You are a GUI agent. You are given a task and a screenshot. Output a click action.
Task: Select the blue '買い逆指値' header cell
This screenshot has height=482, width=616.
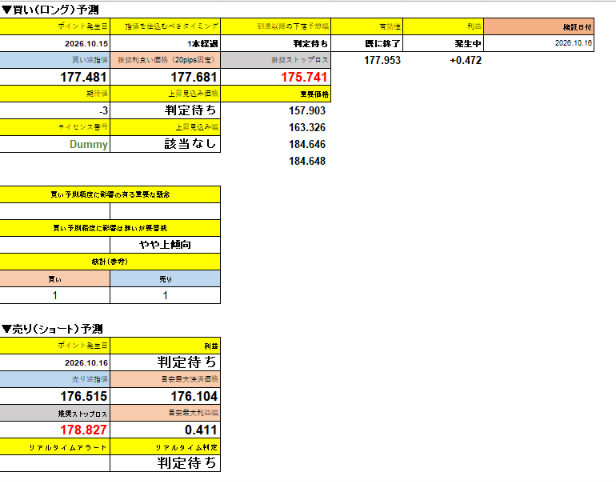tap(55, 60)
